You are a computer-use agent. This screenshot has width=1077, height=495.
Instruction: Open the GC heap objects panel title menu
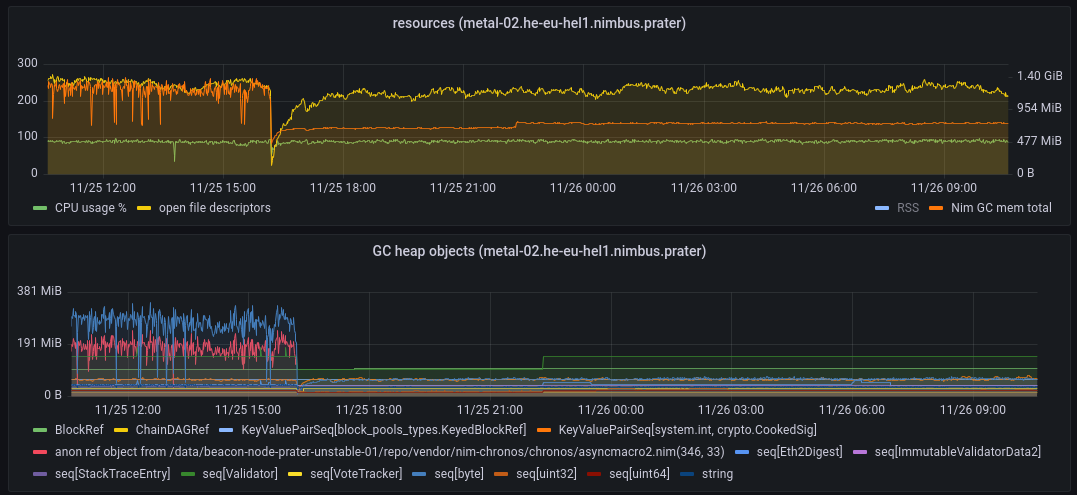point(539,251)
